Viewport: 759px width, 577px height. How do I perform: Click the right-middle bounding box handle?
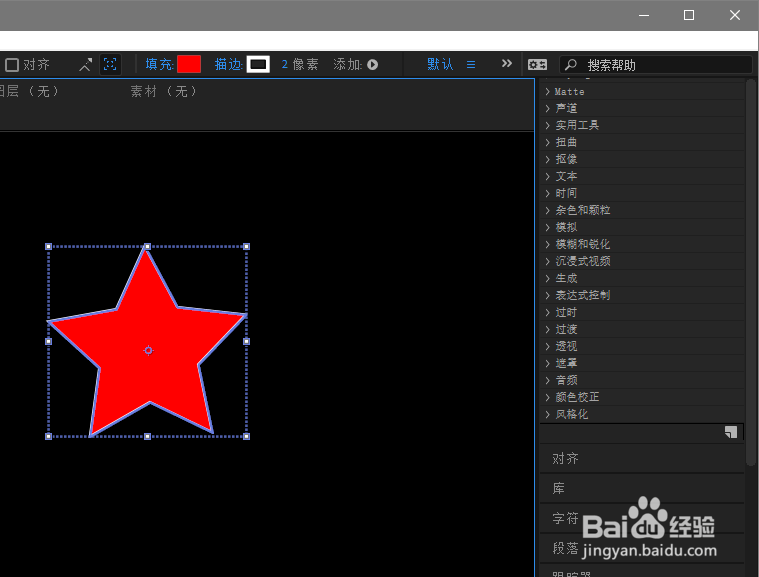pyautogui.click(x=246, y=341)
